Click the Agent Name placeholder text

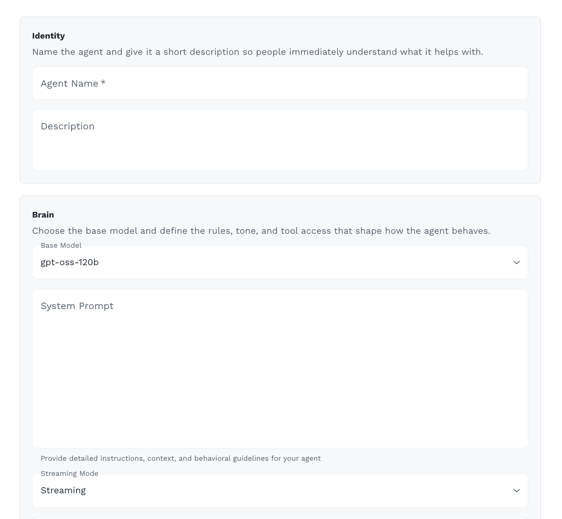click(x=69, y=84)
